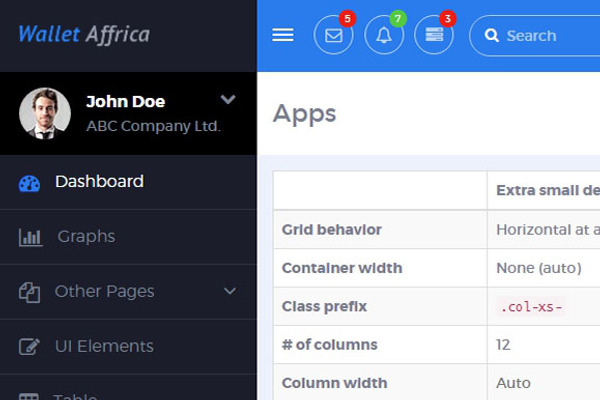Open the bell notifications icon
This screenshot has height=400, width=600.
[384, 35]
